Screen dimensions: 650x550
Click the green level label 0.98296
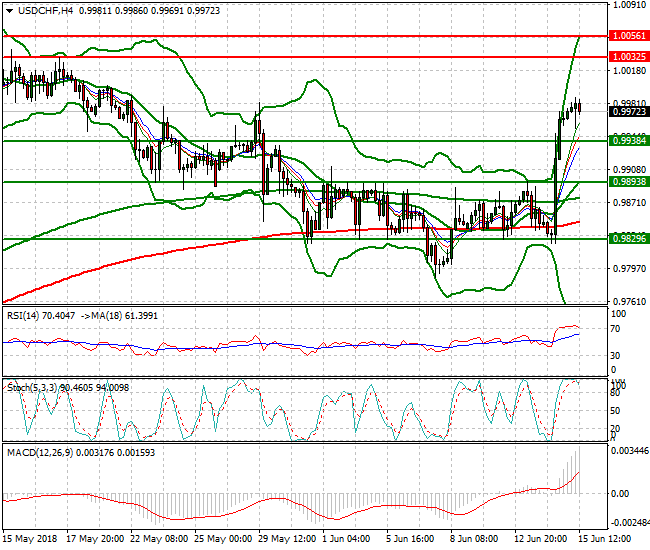[629, 238]
